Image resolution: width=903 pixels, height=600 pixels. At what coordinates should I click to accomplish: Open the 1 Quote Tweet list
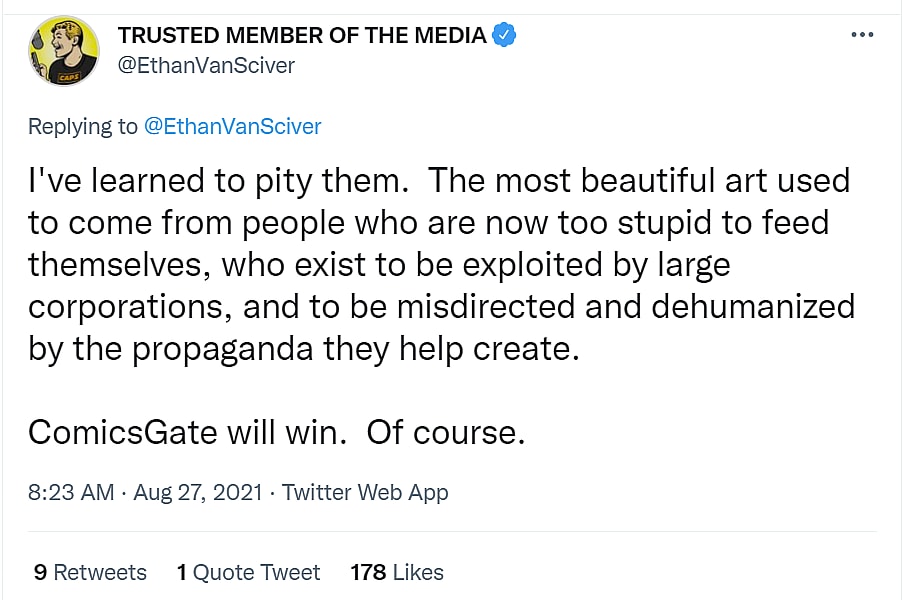click(248, 572)
